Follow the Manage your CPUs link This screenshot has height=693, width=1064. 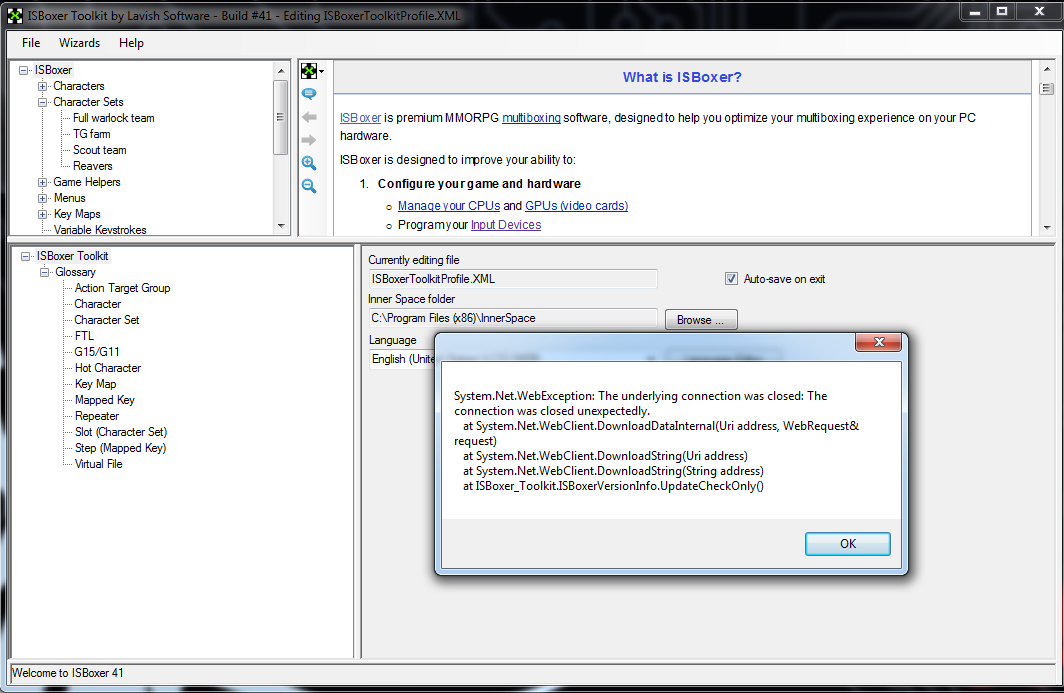(449, 206)
